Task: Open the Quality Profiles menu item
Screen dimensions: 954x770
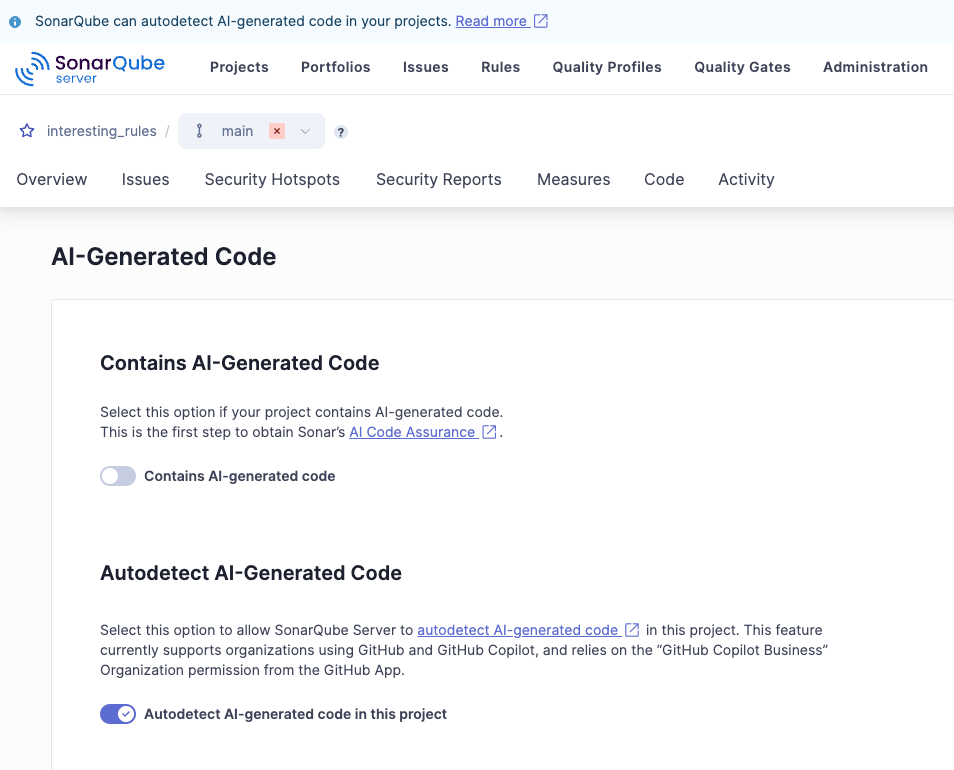Action: (607, 67)
